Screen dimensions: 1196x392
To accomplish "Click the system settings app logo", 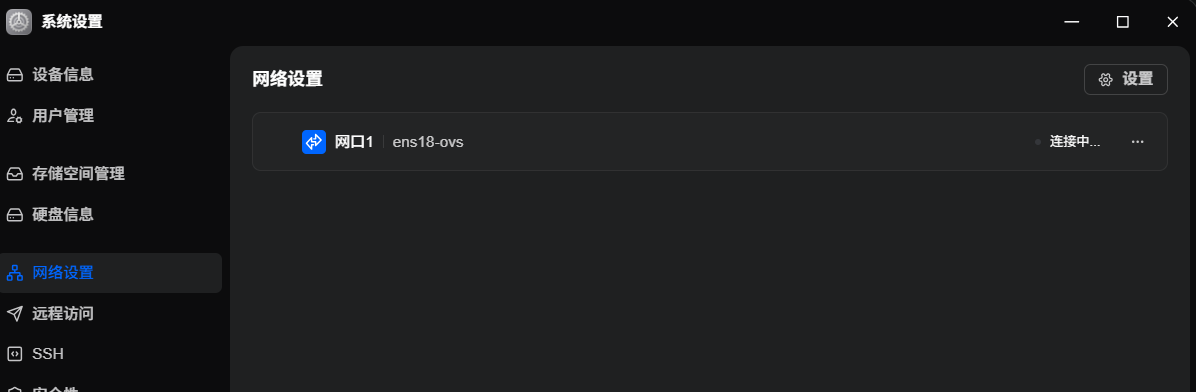I will pyautogui.click(x=19, y=22).
